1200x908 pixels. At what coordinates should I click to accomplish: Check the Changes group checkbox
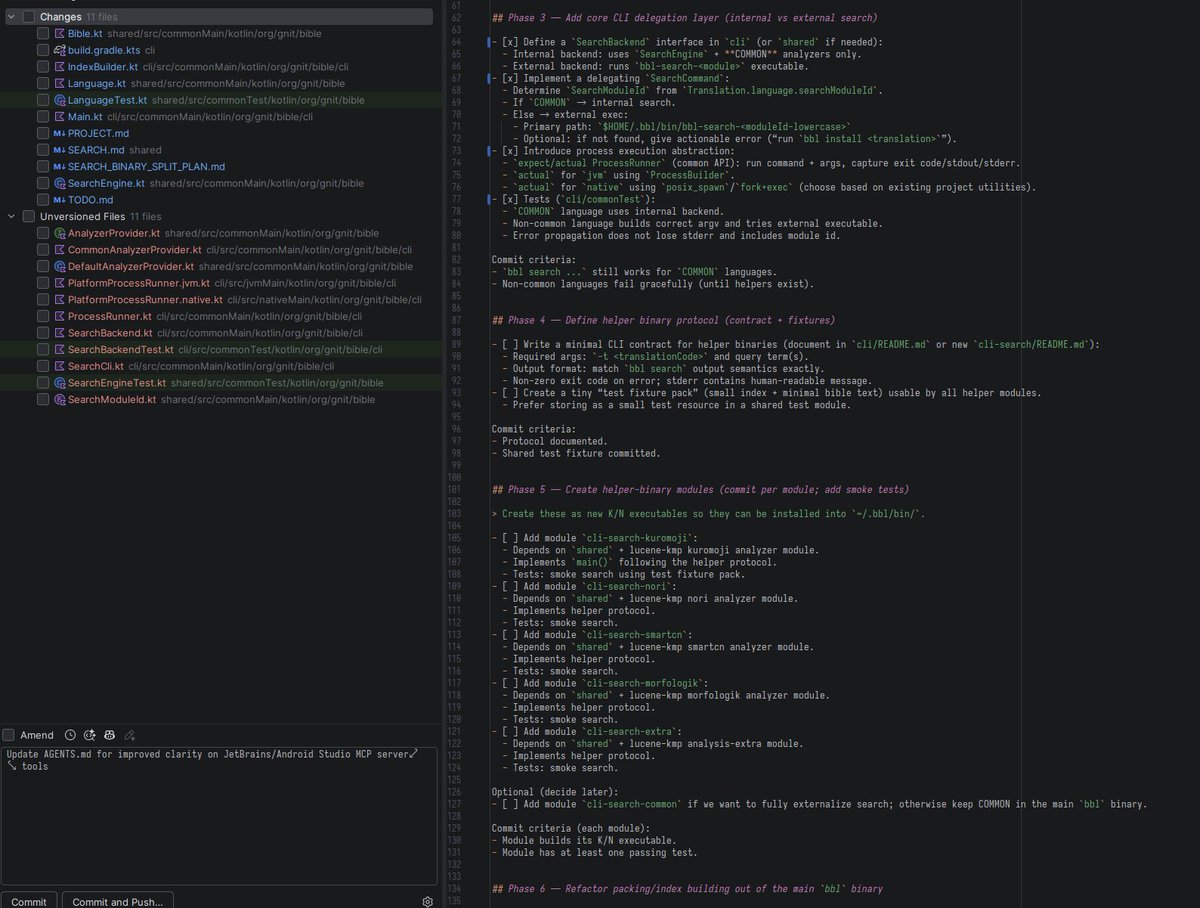click(29, 17)
